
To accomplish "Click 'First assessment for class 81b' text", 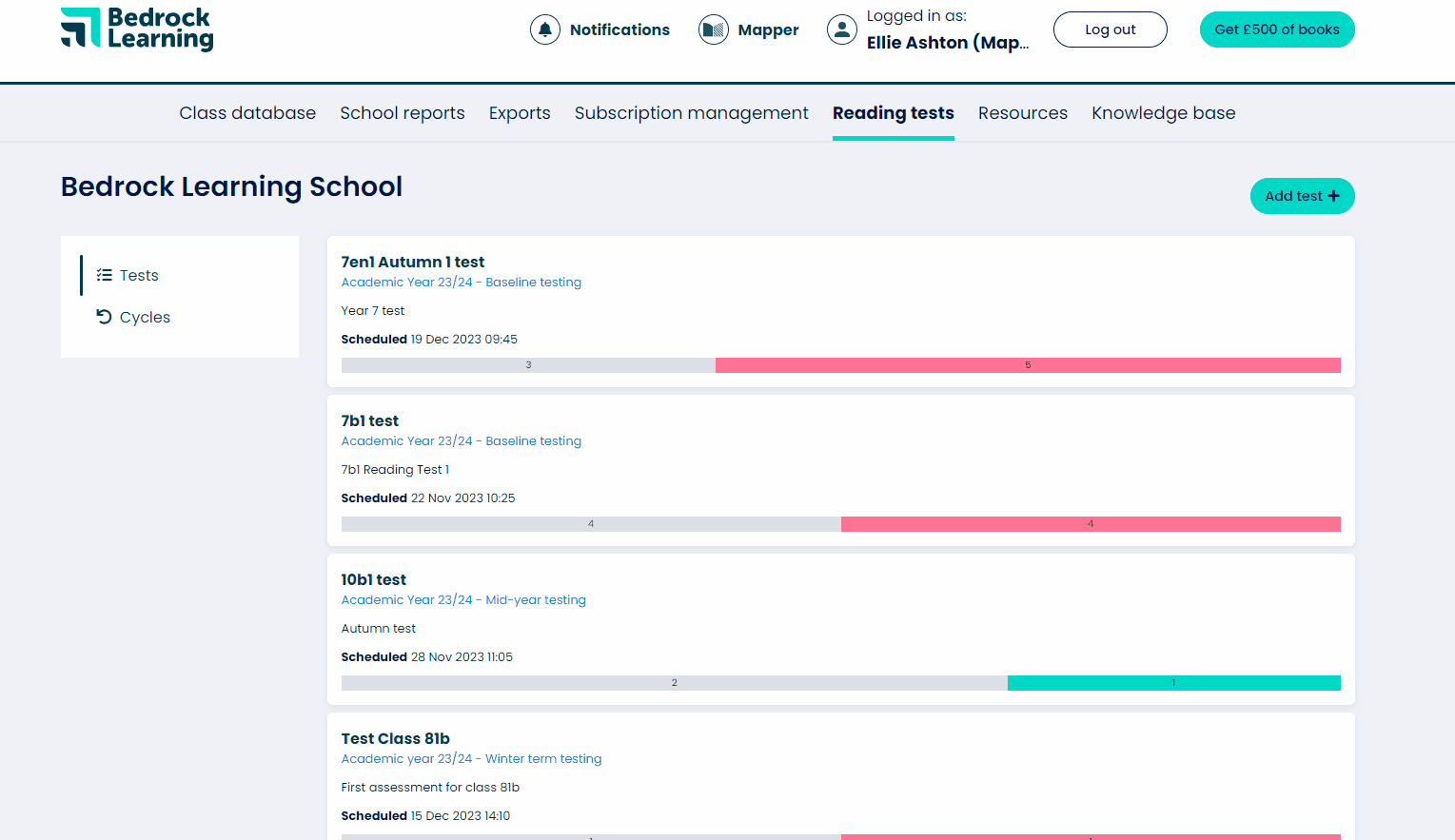I will [430, 788].
